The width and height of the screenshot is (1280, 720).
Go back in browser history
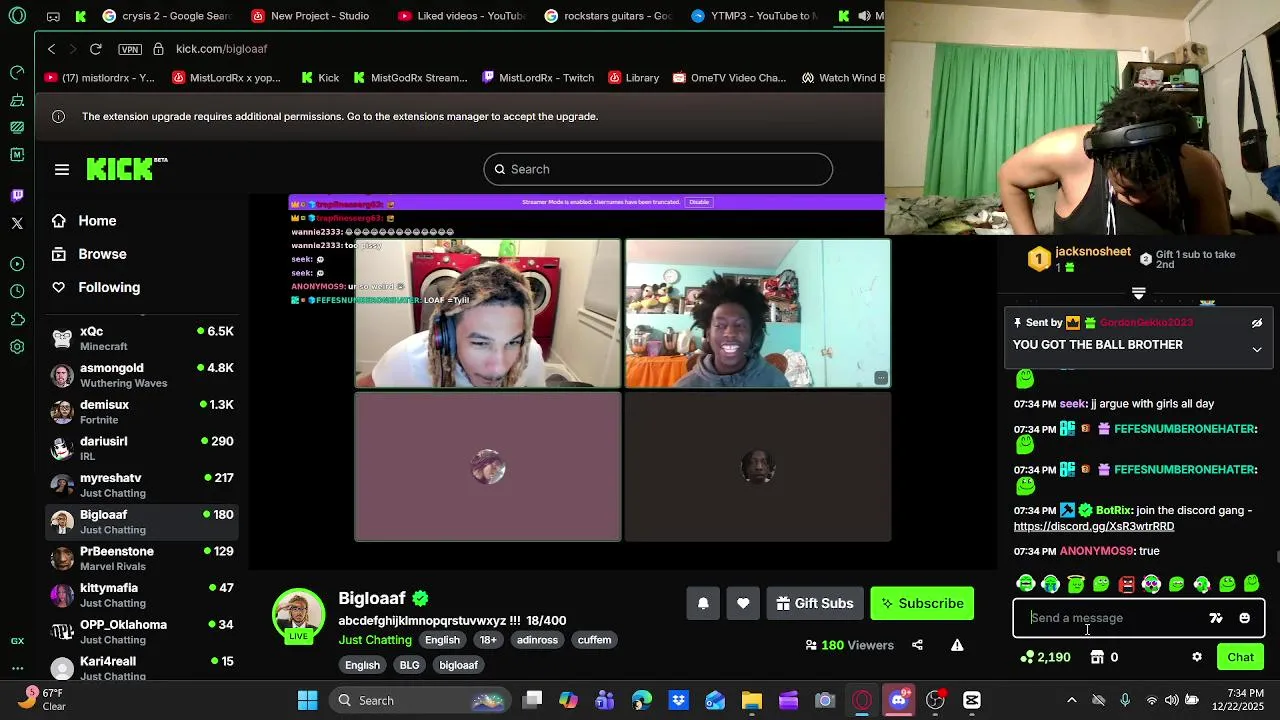[x=52, y=49]
